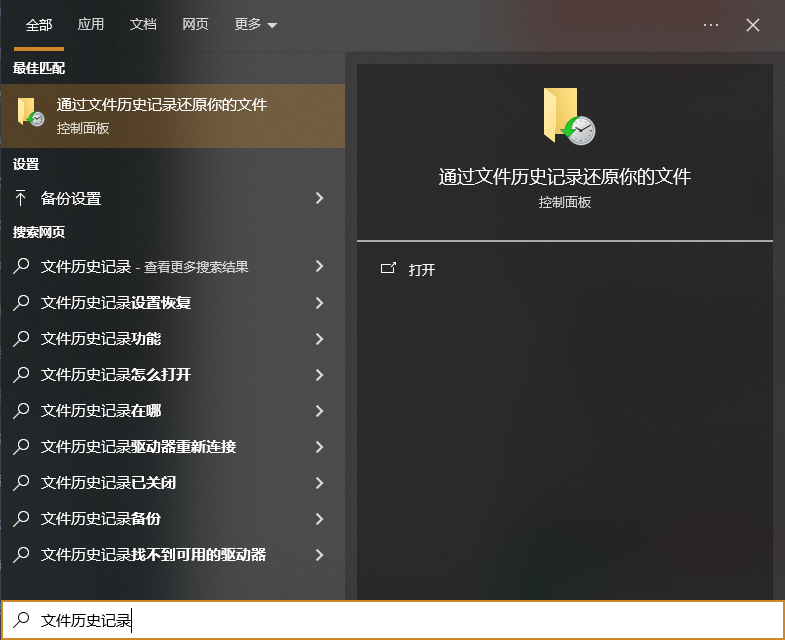The width and height of the screenshot is (785, 640).
Task: Click the 控制面板 label in preview pane
Action: (x=565, y=202)
